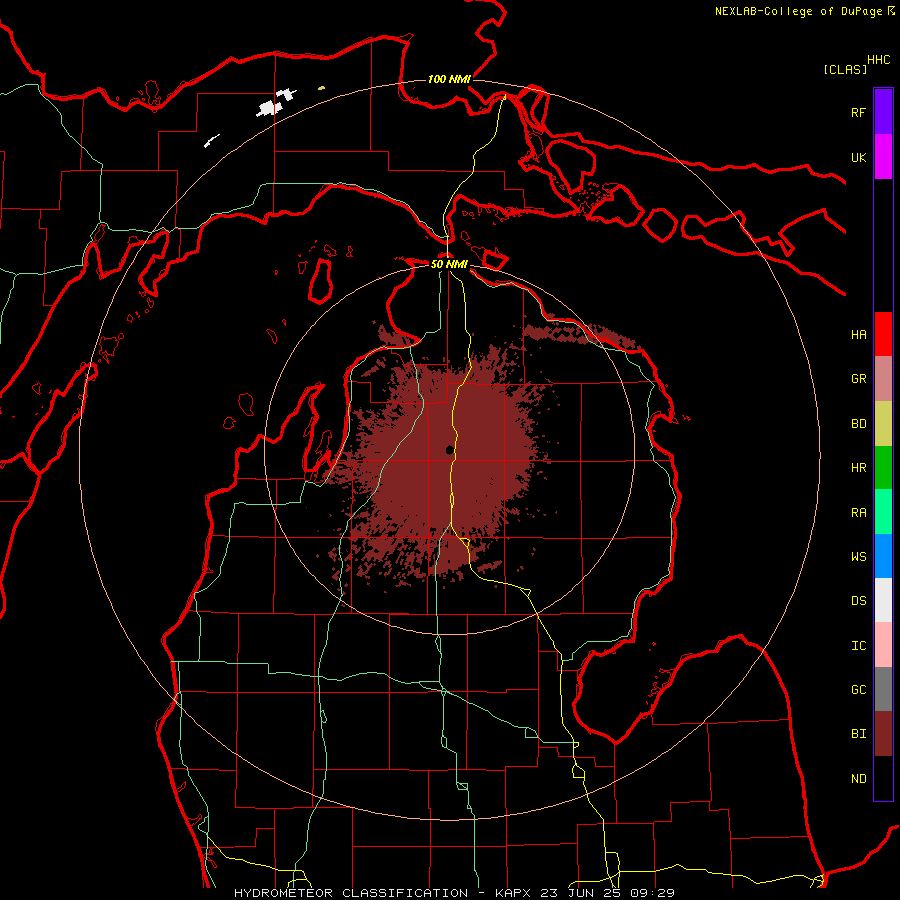
Task: Select the GR legend label
Action: (858, 379)
